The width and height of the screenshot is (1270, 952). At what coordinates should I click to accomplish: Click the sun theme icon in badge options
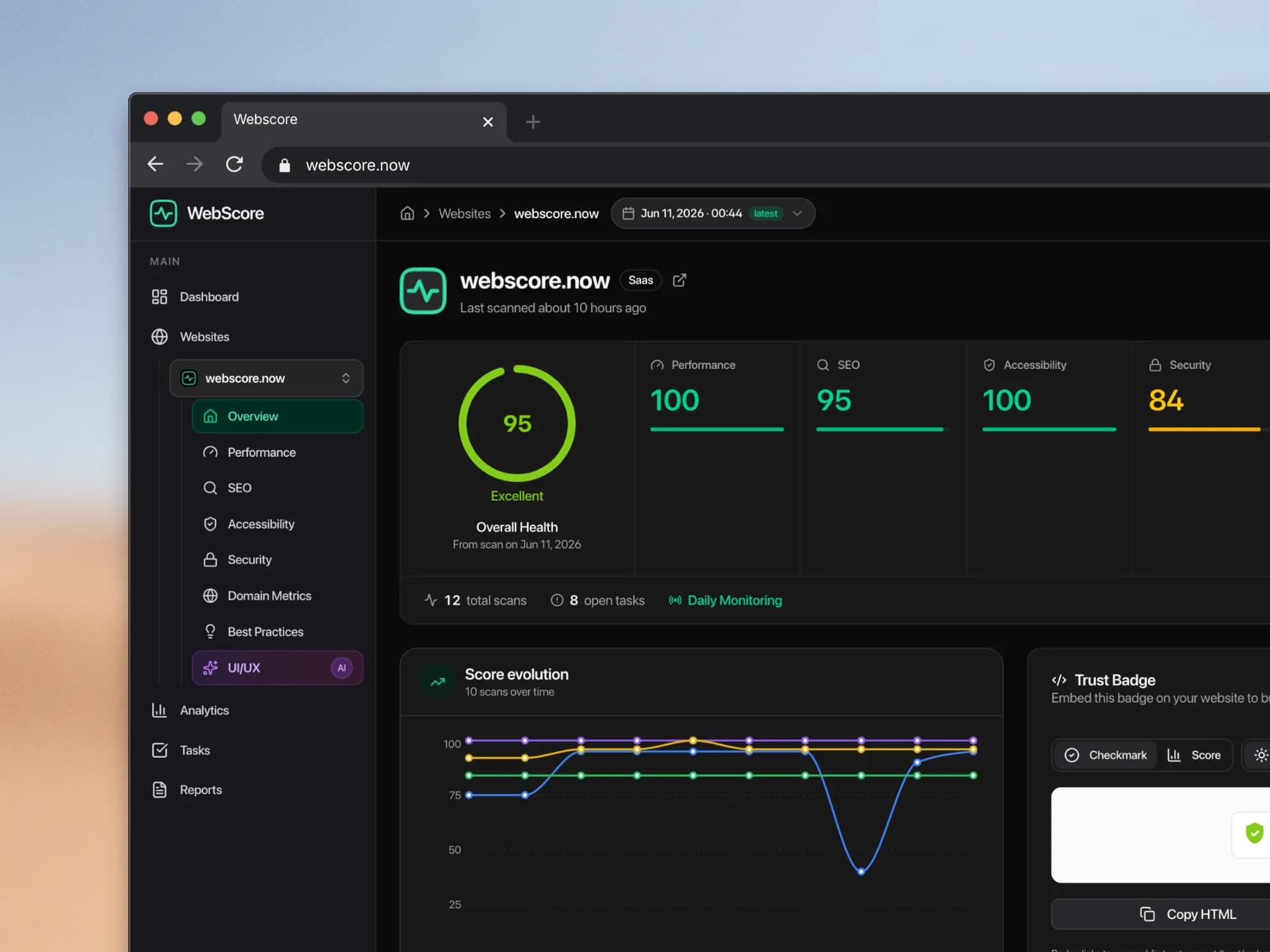(1261, 755)
